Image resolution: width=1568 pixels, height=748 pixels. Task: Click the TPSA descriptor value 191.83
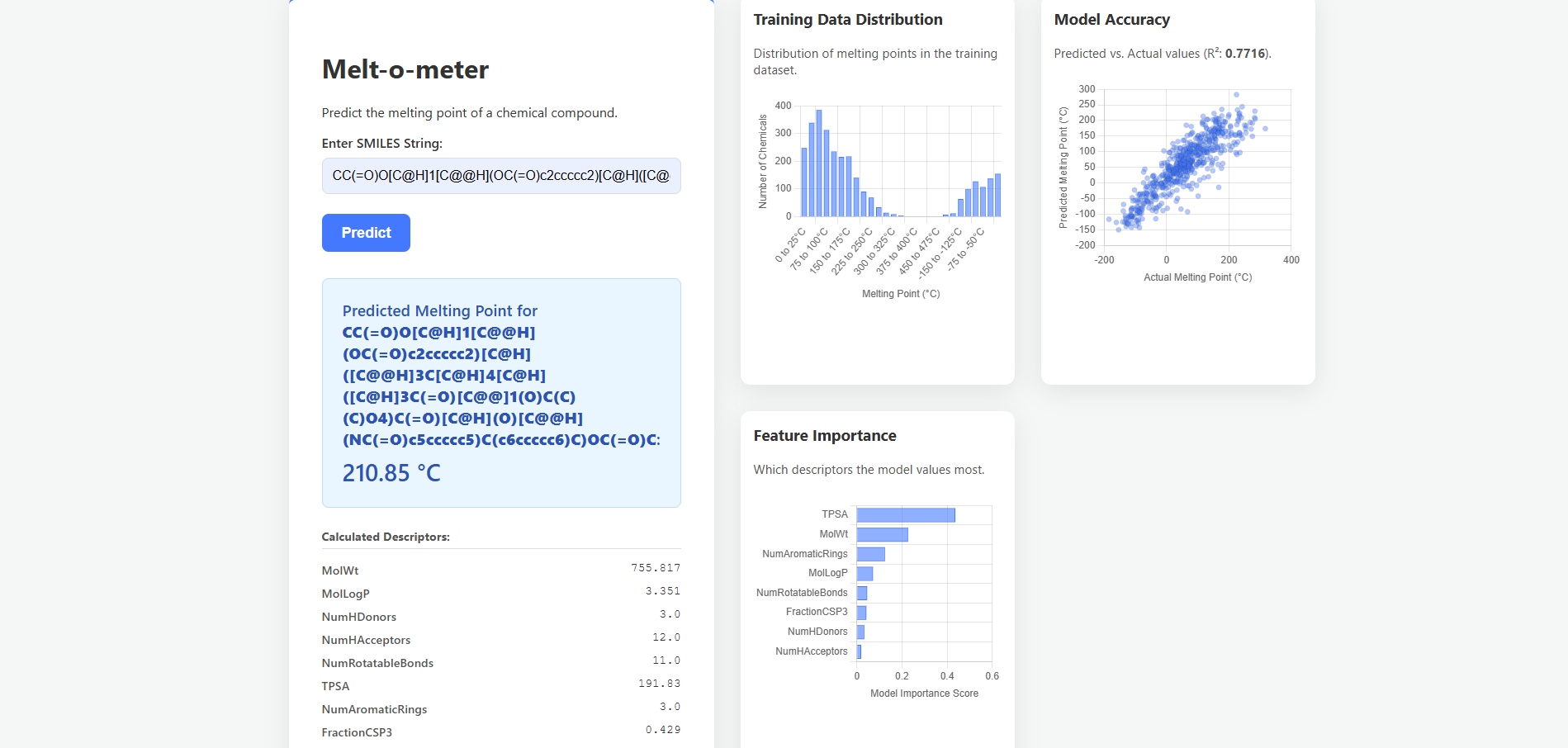click(x=659, y=684)
